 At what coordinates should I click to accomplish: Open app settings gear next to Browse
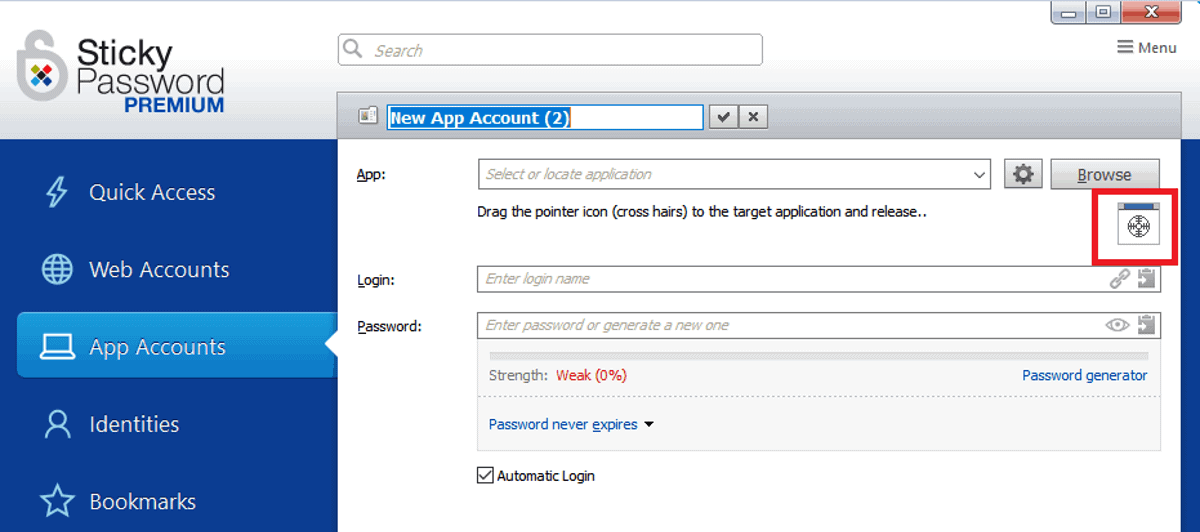tap(1022, 174)
